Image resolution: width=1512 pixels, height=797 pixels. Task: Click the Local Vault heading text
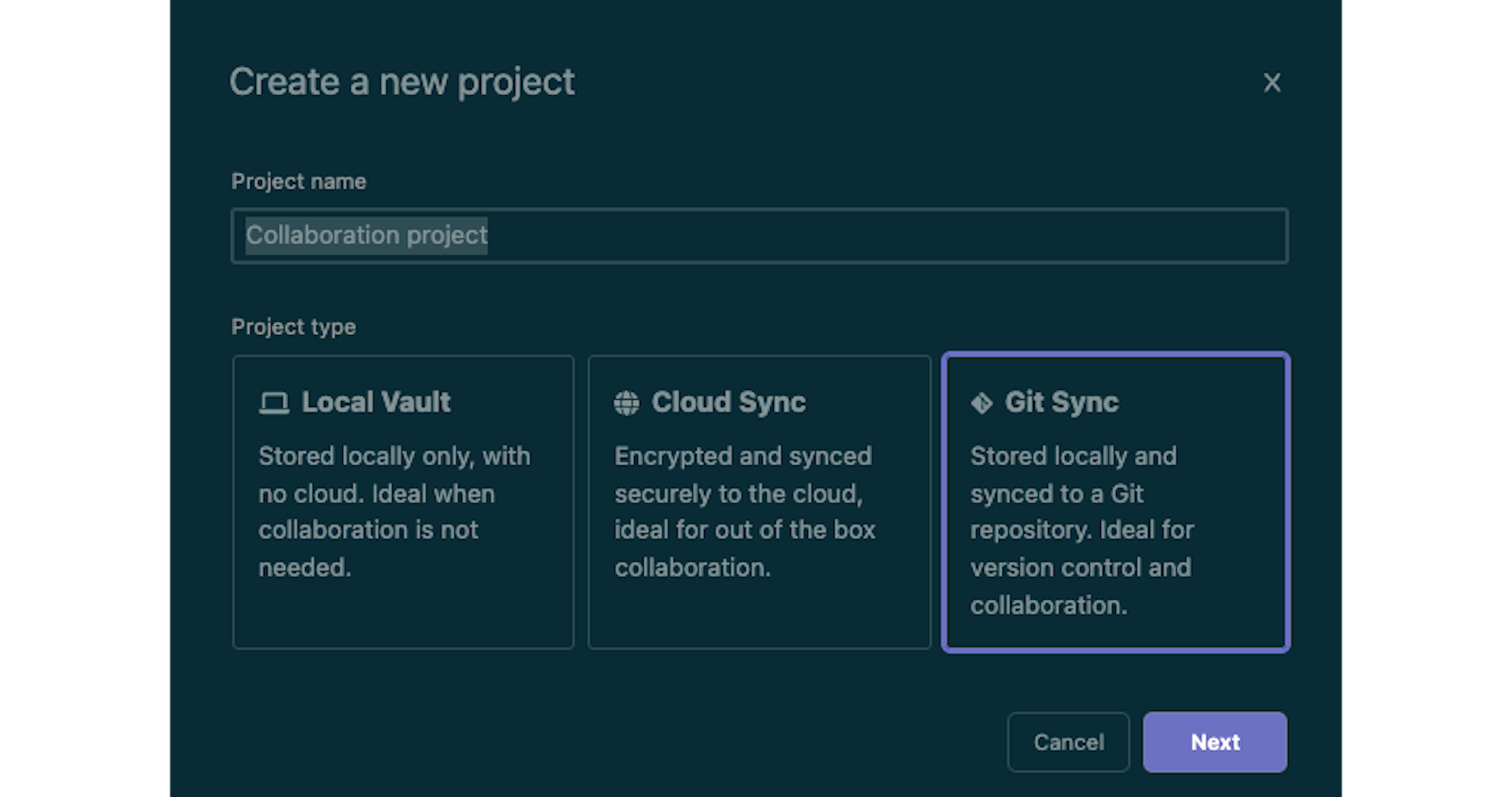point(376,403)
